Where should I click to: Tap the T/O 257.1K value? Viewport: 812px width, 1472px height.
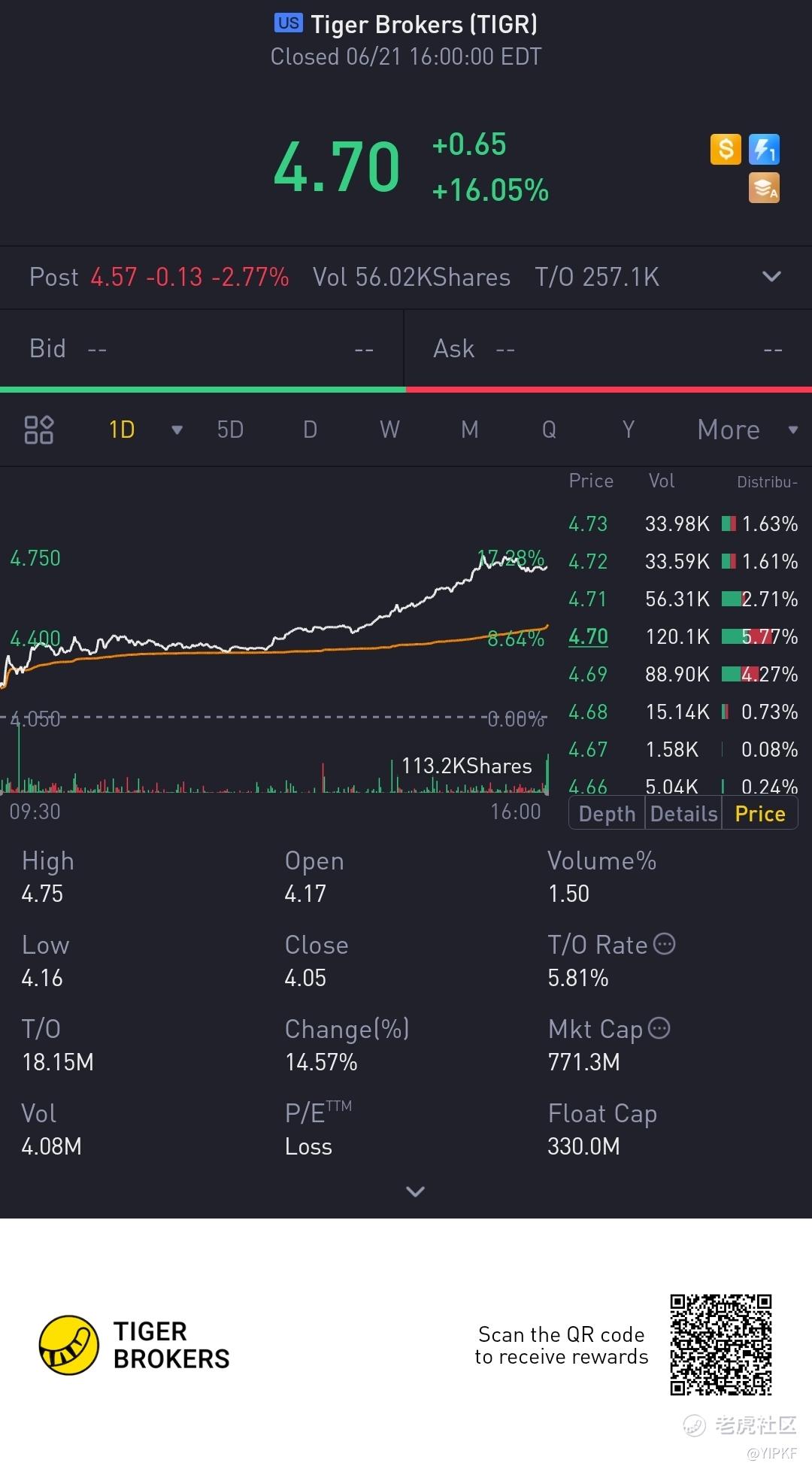coord(597,277)
